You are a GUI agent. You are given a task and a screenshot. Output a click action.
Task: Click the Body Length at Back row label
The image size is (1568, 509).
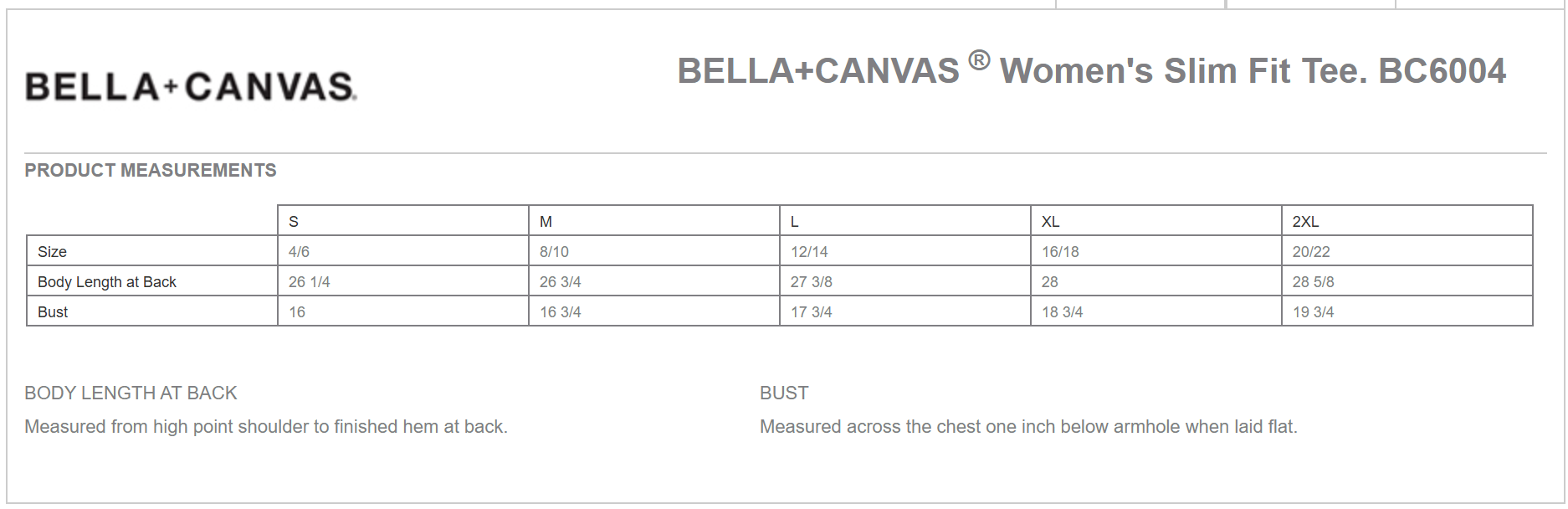pyautogui.click(x=107, y=282)
